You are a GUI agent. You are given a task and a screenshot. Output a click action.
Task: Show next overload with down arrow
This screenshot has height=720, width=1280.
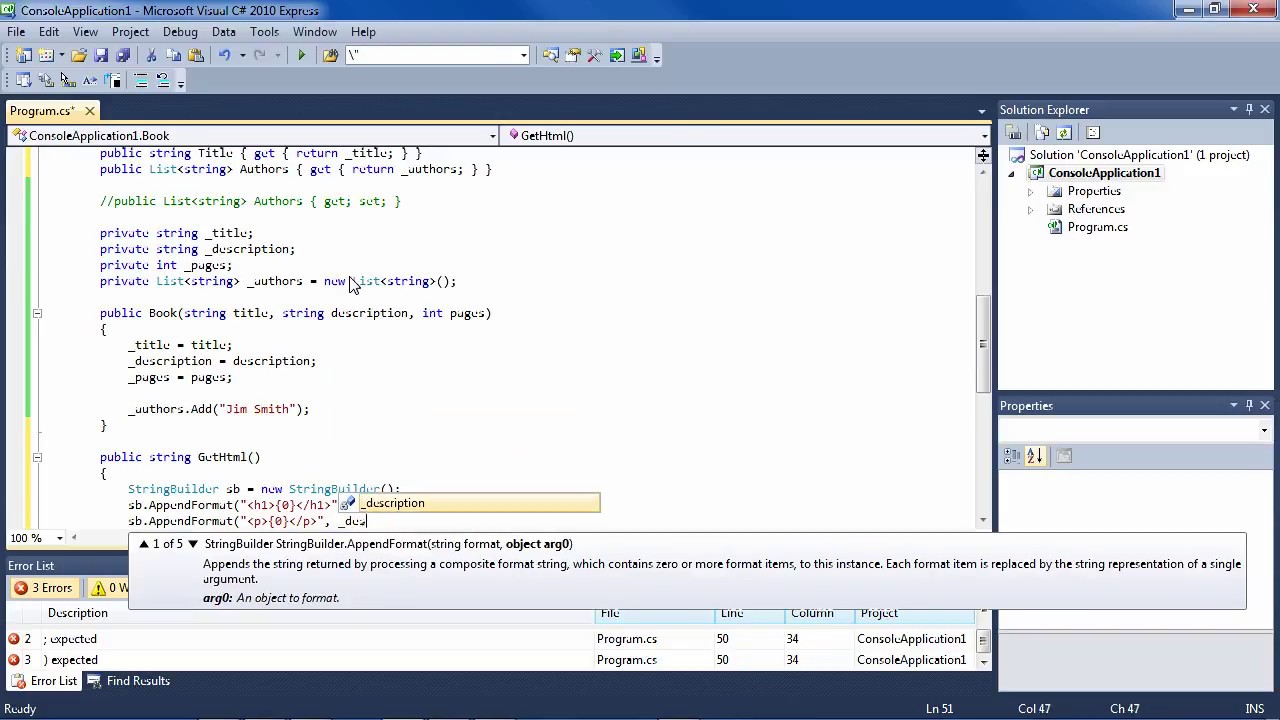(x=193, y=544)
